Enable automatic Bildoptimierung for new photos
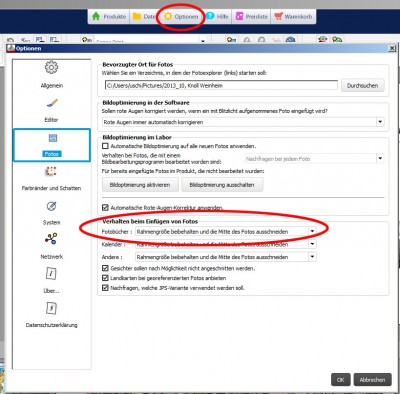 [x=105, y=146]
